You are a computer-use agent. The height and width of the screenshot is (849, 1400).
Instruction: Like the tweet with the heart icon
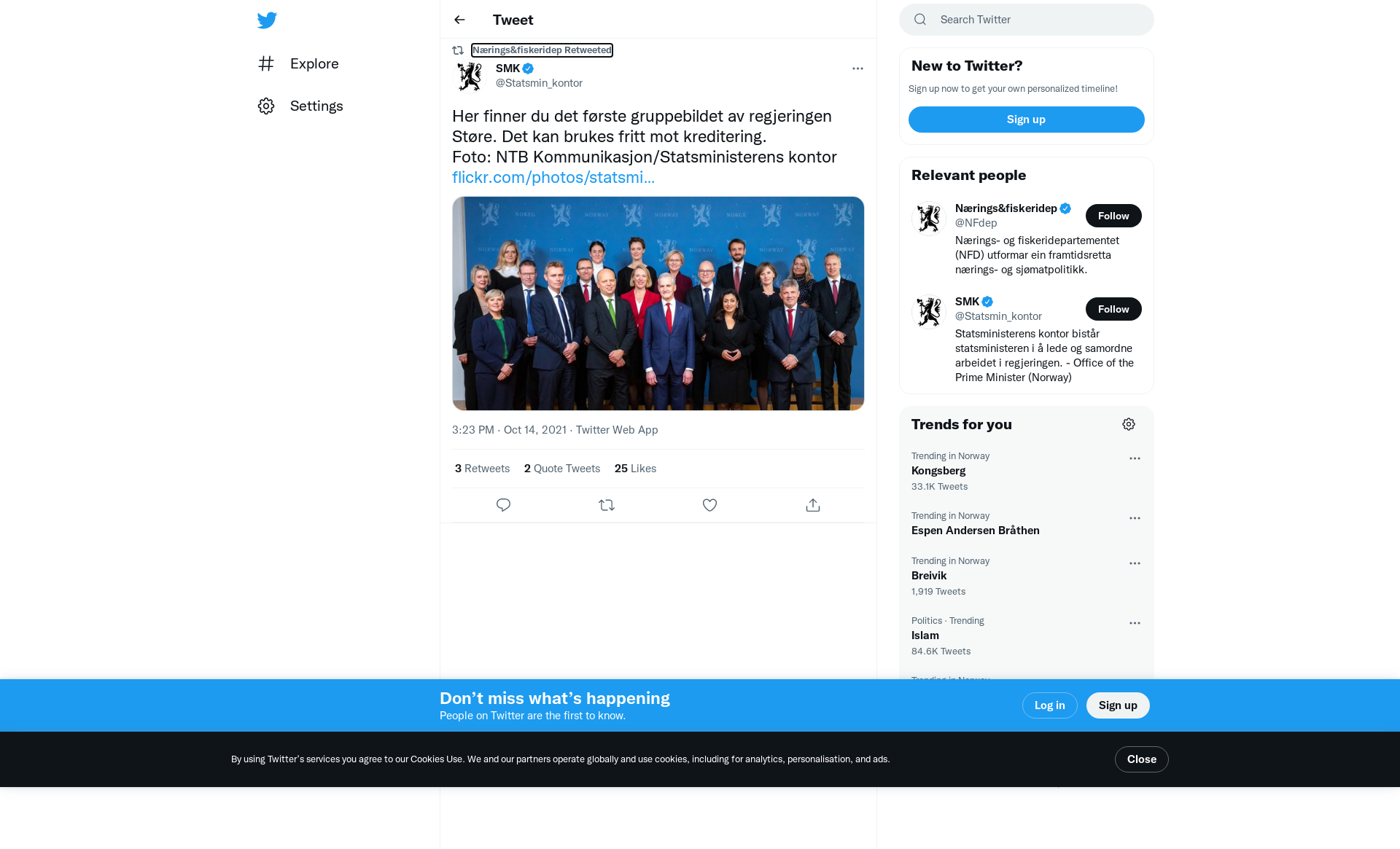point(709,505)
